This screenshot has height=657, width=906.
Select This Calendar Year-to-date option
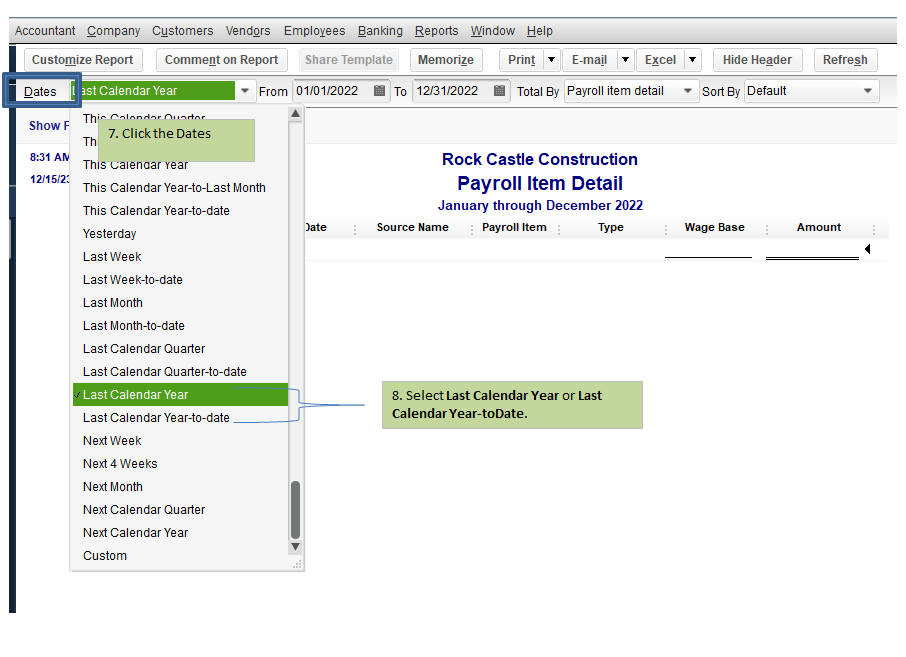[180, 211]
